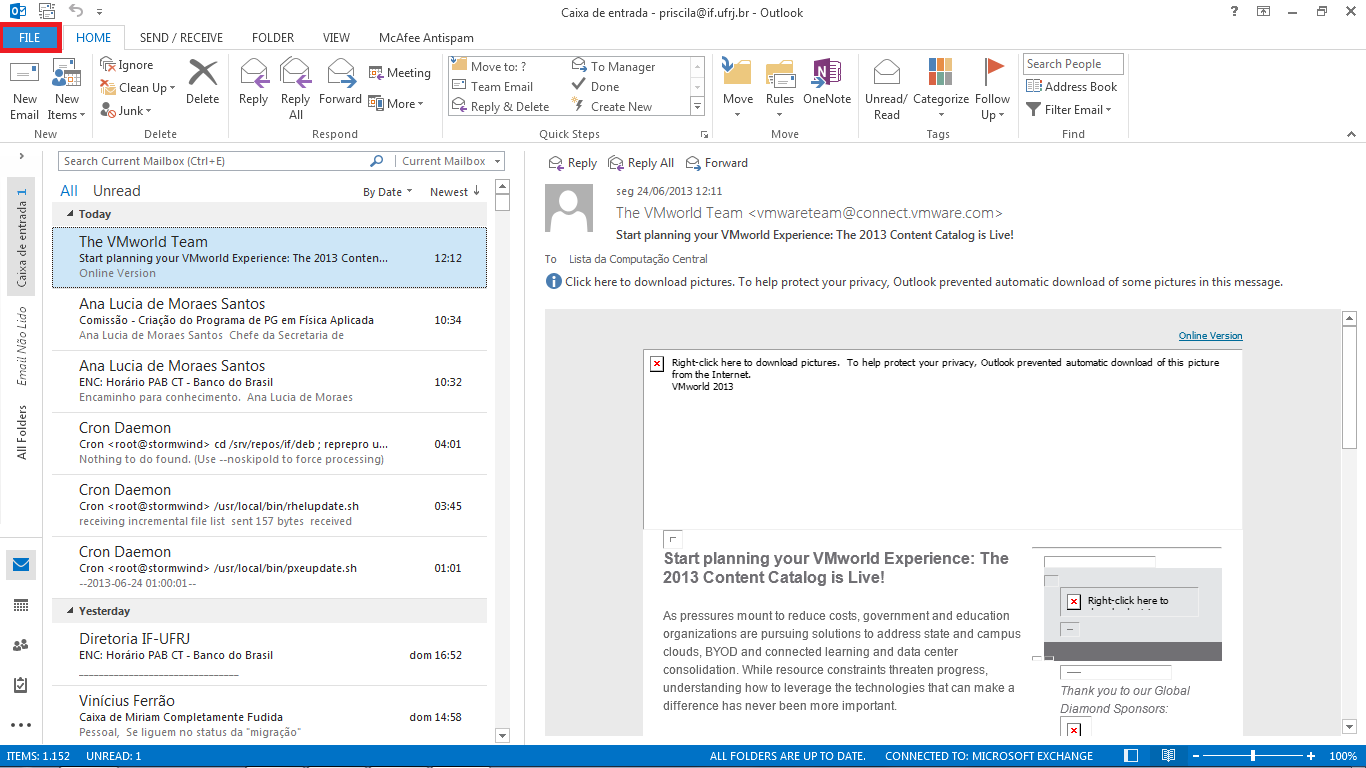Open Clean Up dropdown

(x=138, y=88)
